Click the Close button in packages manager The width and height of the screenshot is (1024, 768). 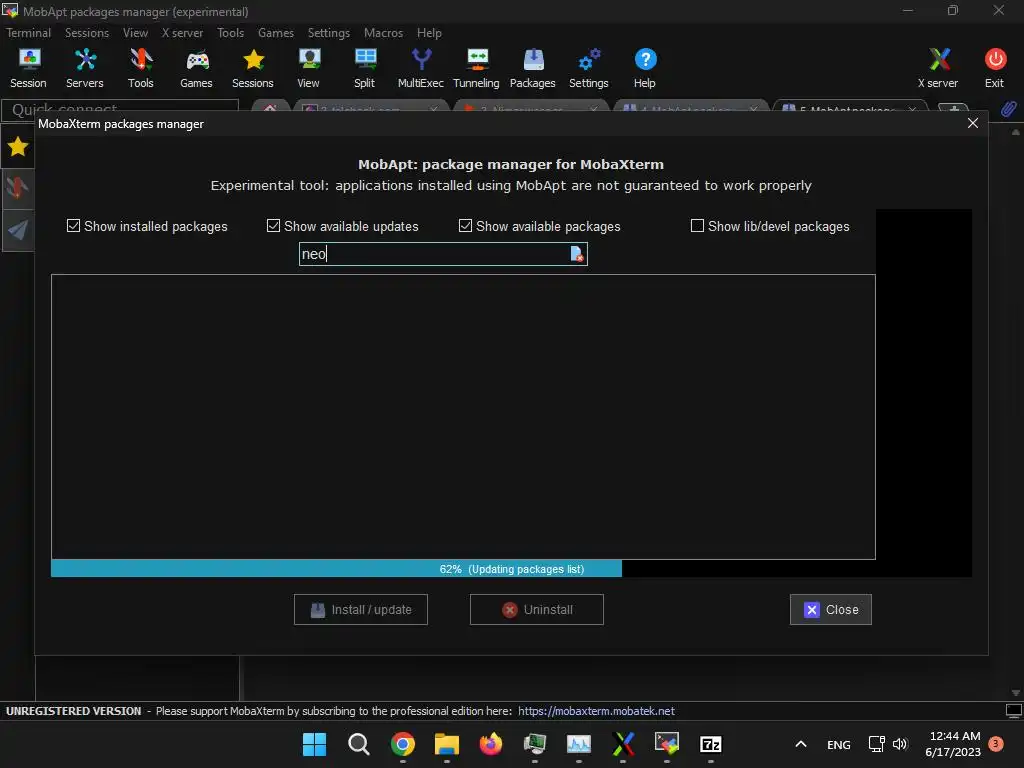831,609
